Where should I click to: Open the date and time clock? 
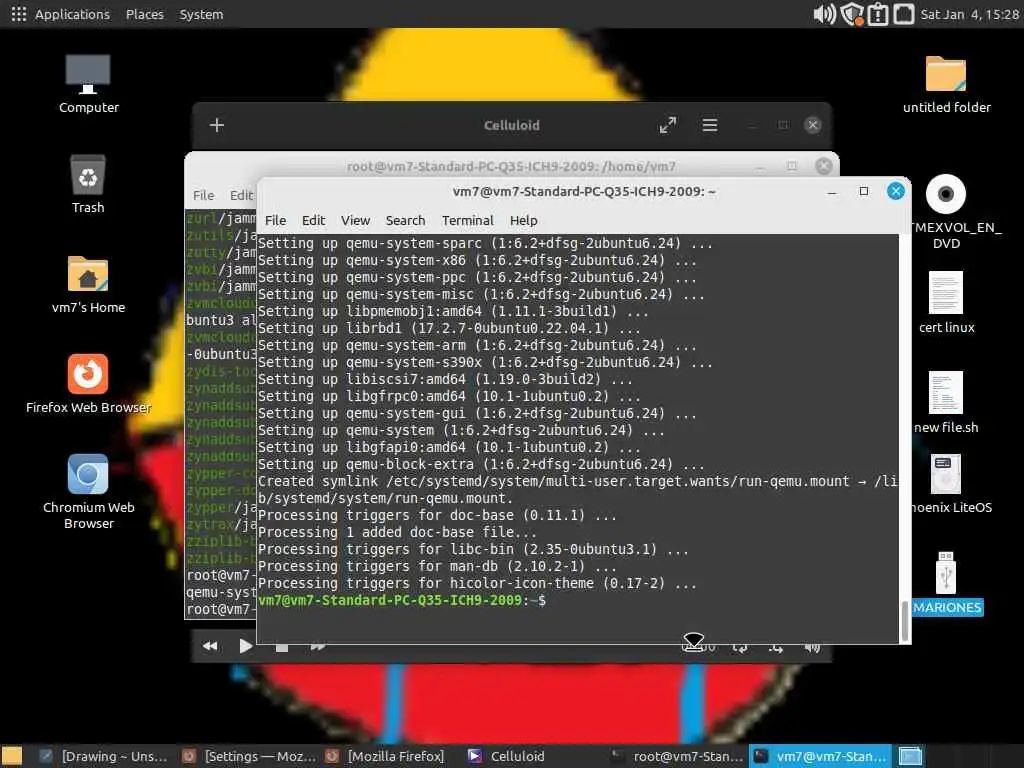click(x=969, y=14)
